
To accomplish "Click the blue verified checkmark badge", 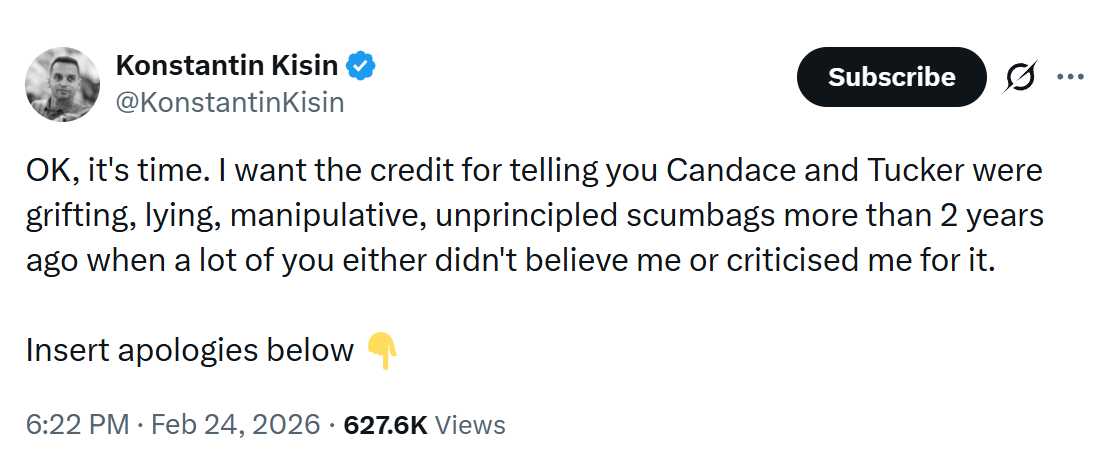I will click(361, 67).
